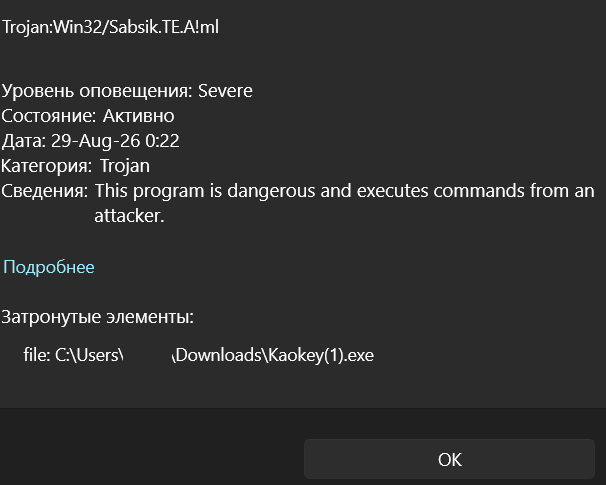The width and height of the screenshot is (606, 485).
Task: Click the Уровень оповещения label
Action: pyautogui.click(x=97, y=92)
